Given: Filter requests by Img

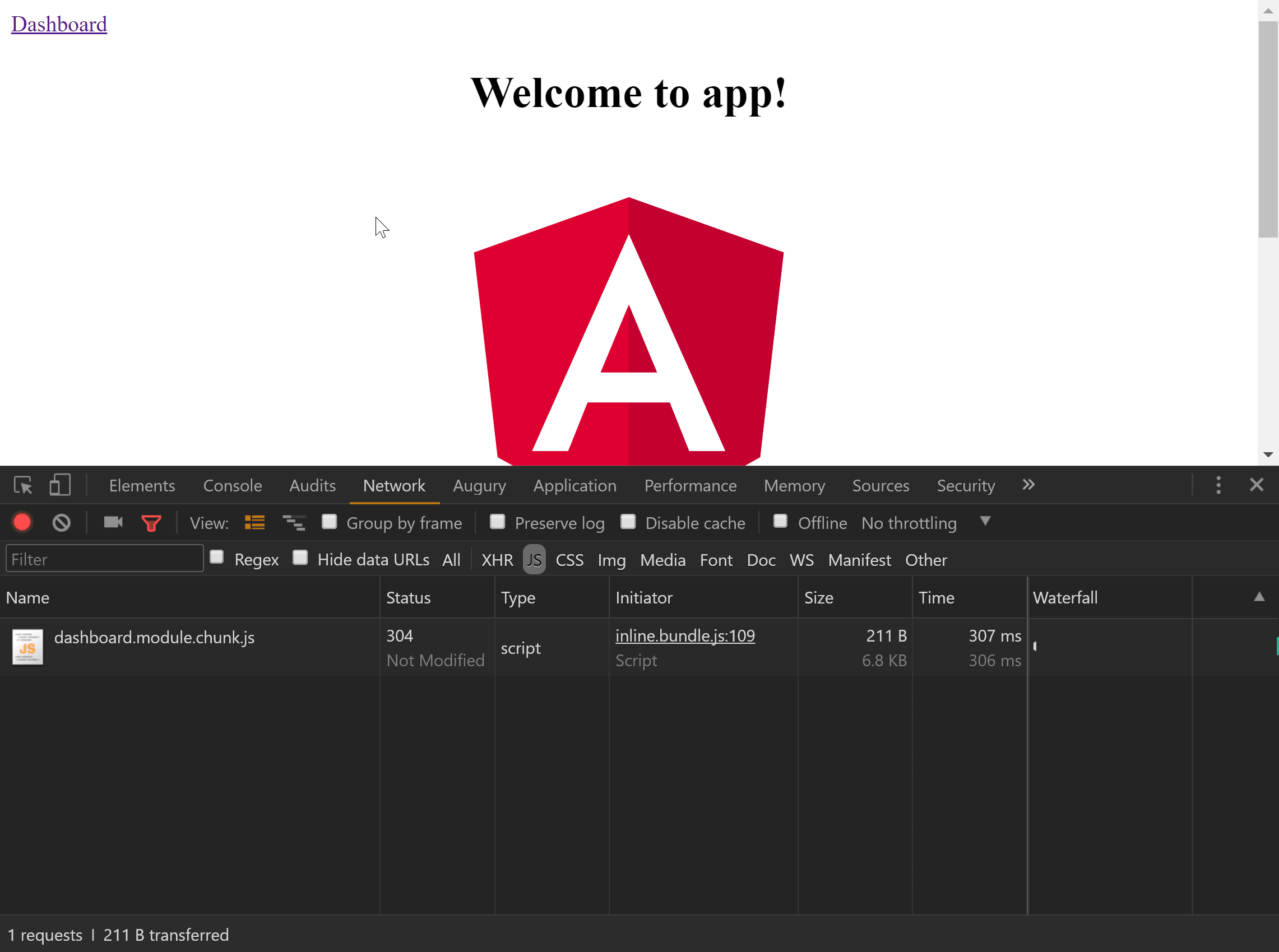Looking at the screenshot, I should click(611, 560).
